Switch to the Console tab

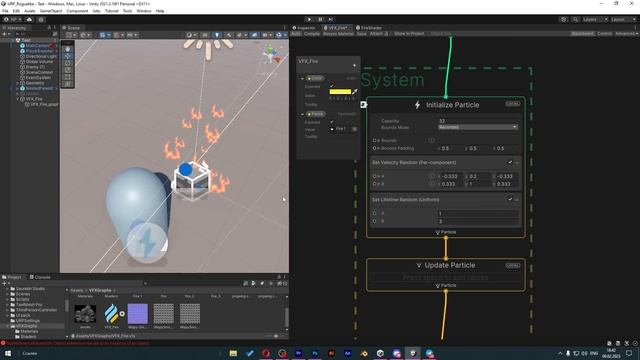coord(40,277)
